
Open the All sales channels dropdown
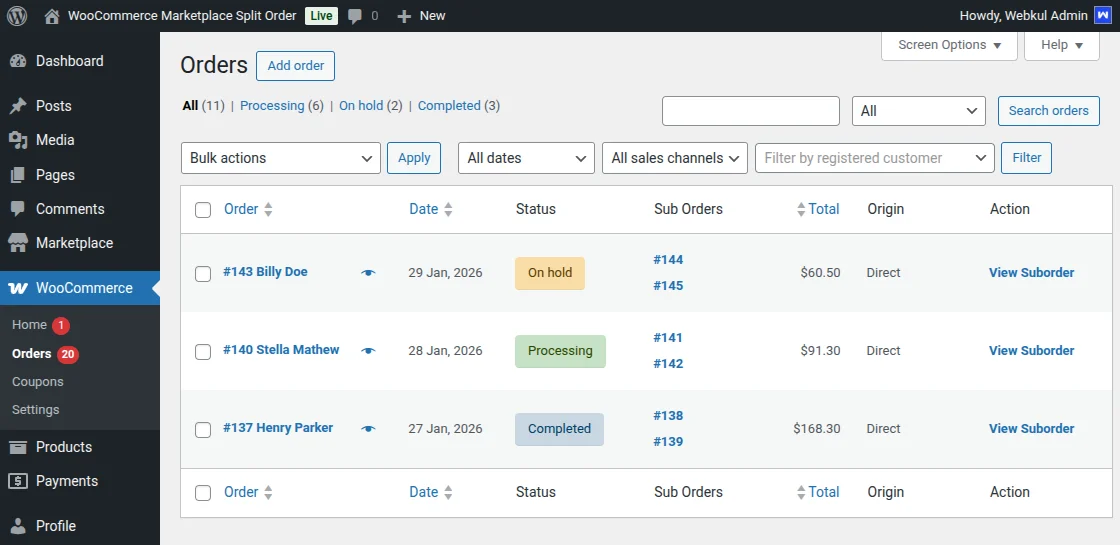(675, 158)
